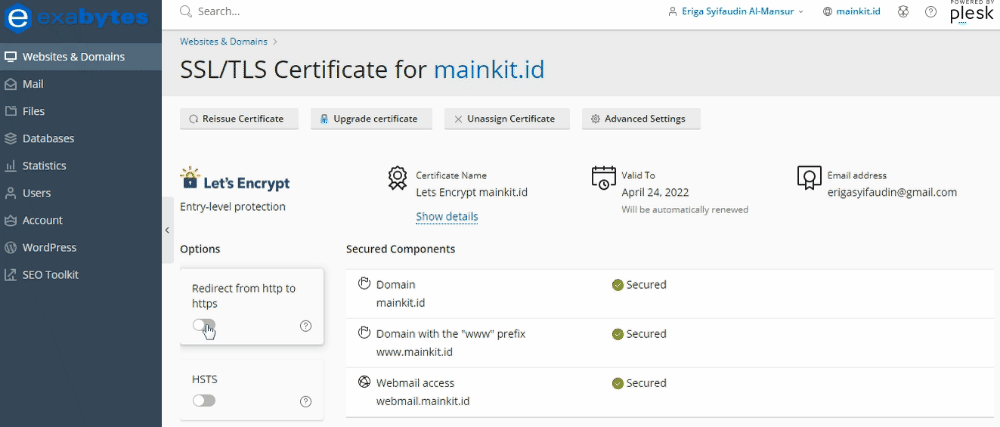The height and width of the screenshot is (427, 1000).
Task: Click the Statistics bar chart icon
Action: (x=10, y=166)
